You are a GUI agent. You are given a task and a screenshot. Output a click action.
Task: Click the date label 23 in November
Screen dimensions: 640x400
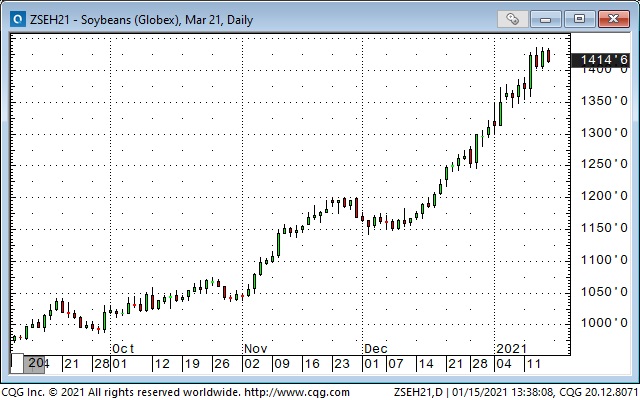tap(342, 364)
